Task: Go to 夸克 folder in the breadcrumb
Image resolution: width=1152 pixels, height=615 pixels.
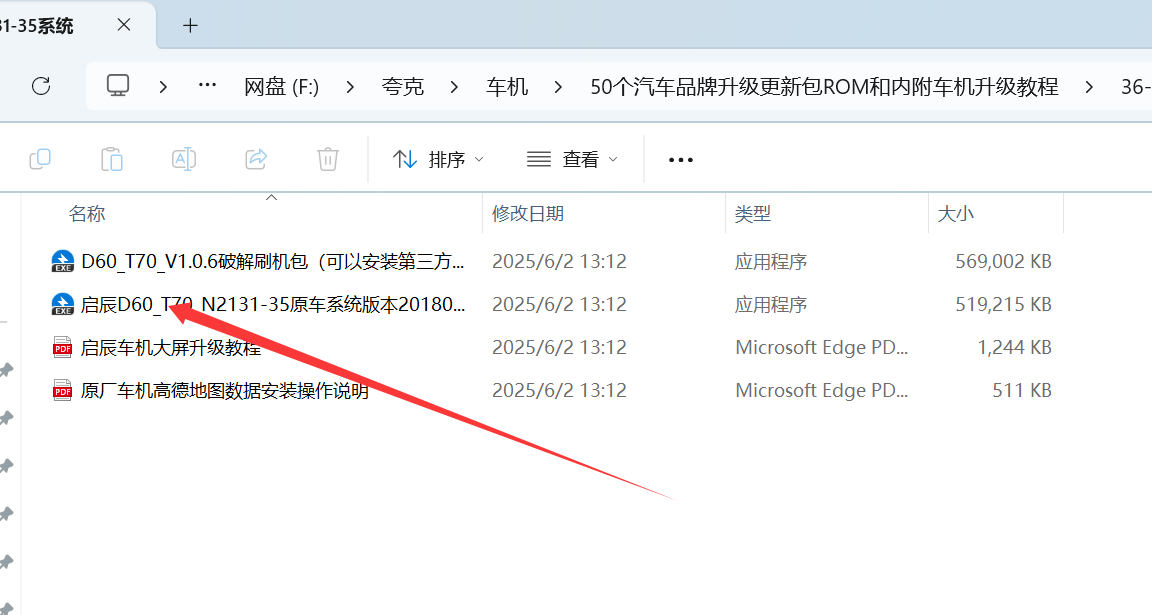Action: [x=403, y=87]
